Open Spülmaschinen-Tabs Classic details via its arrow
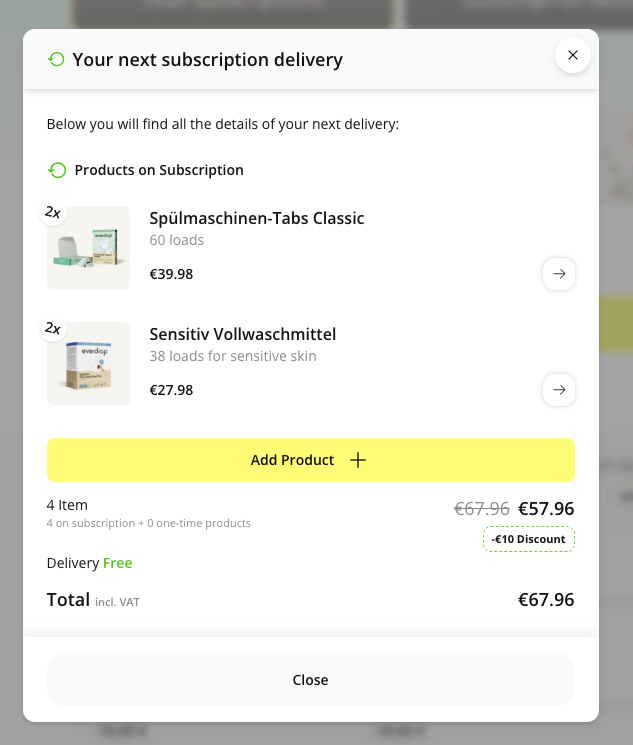The height and width of the screenshot is (745, 633). point(559,274)
